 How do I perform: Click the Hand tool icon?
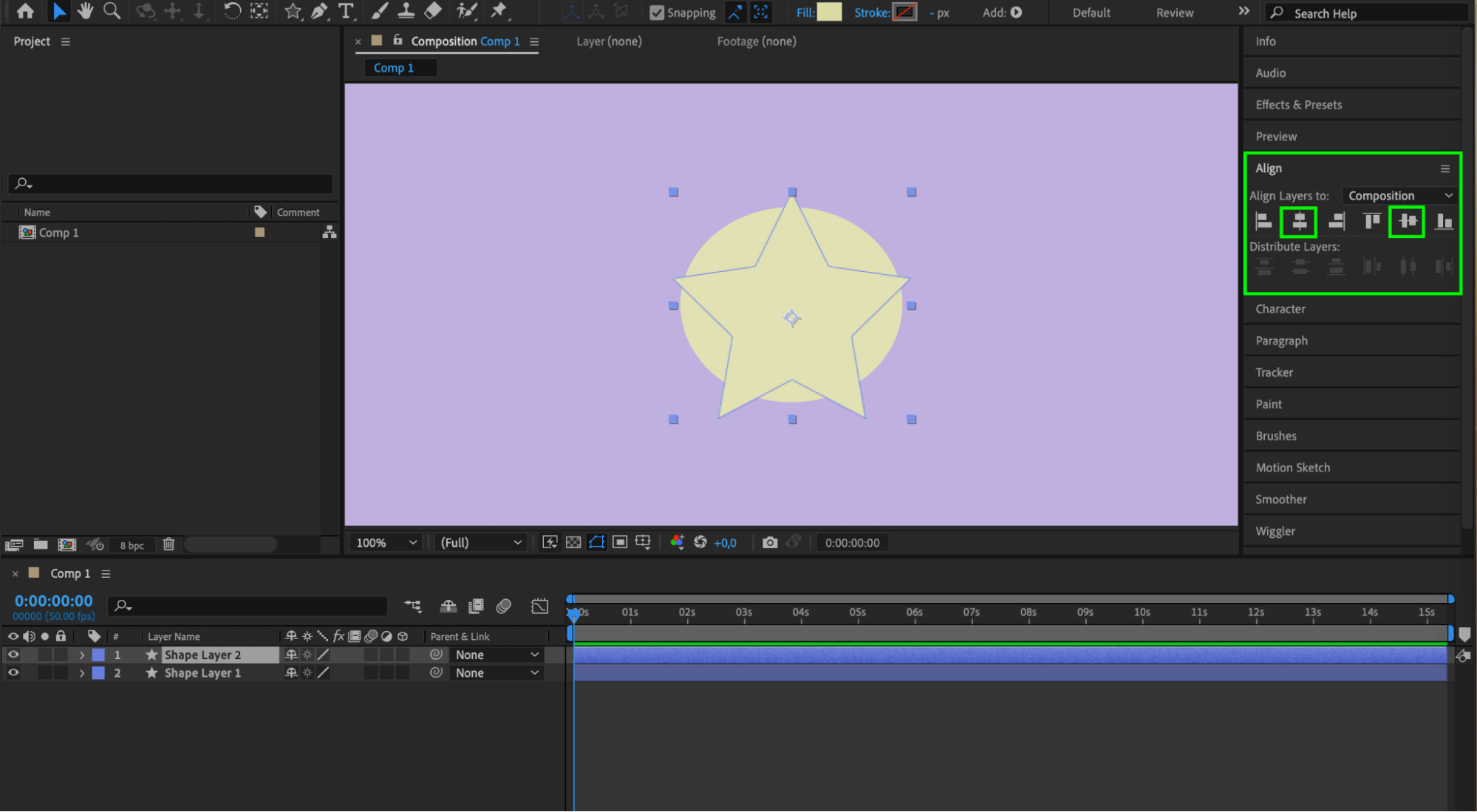[x=86, y=11]
